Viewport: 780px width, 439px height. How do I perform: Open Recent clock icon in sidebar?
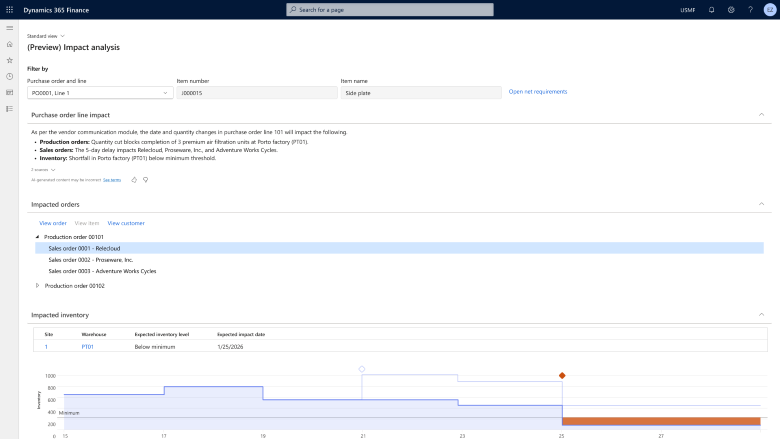point(9,77)
